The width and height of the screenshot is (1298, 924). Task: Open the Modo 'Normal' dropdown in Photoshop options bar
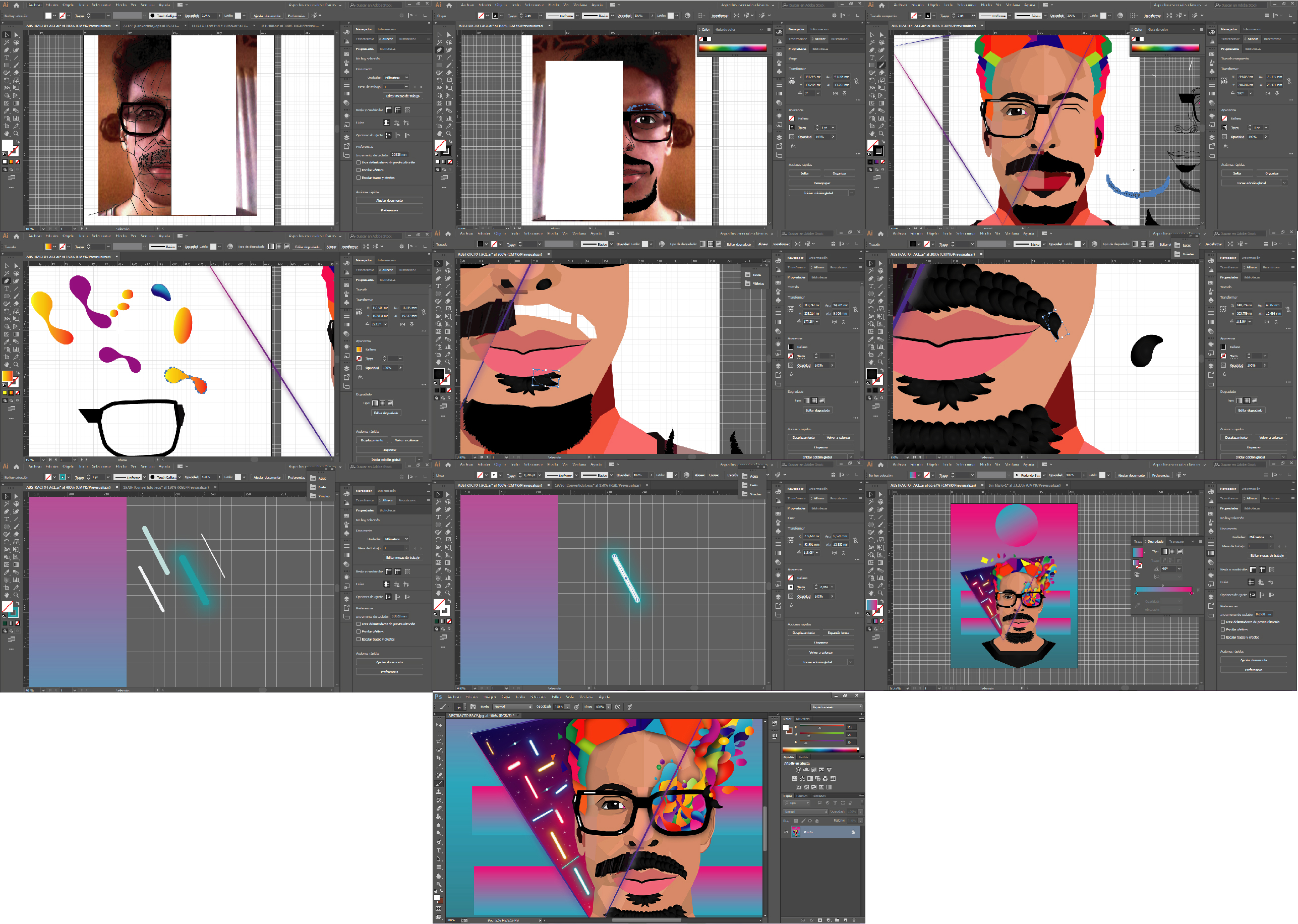click(x=512, y=707)
